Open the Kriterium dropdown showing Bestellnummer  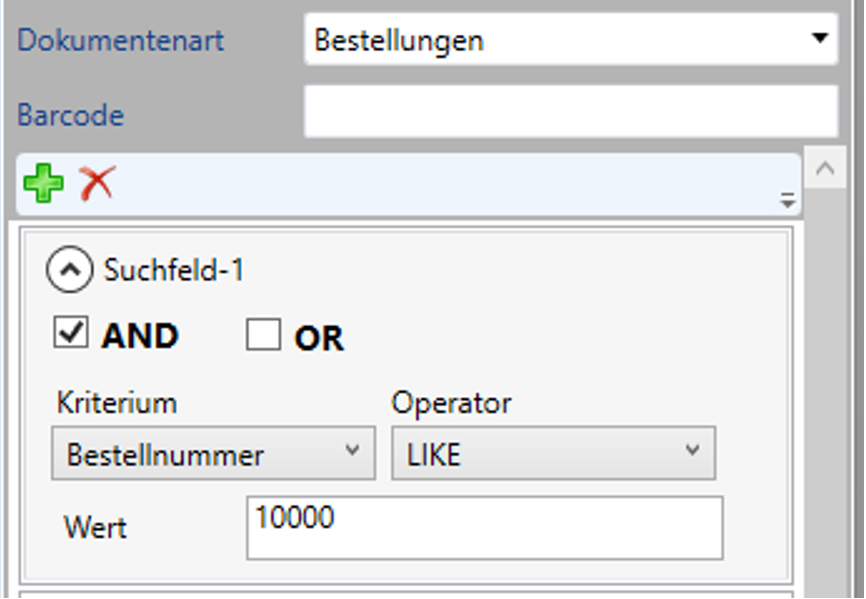click(x=213, y=454)
